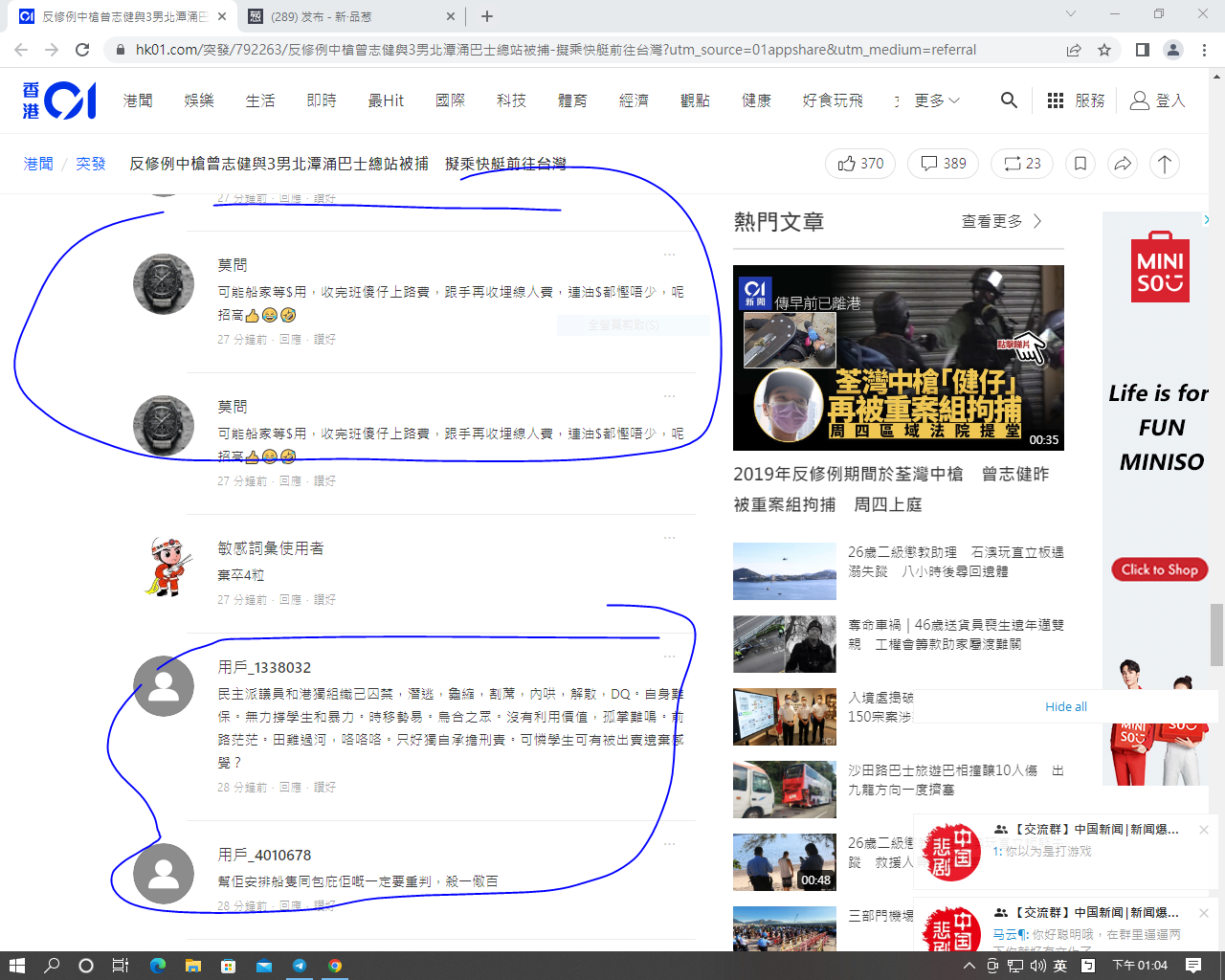Click the repost 23 button
Screen dimensions: 1225x980
coord(1022,164)
